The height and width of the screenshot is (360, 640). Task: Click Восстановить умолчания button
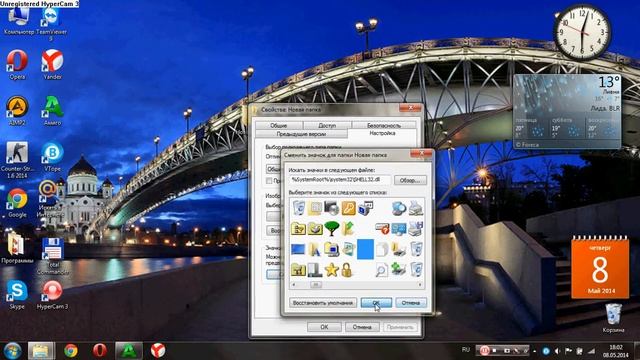coord(323,303)
